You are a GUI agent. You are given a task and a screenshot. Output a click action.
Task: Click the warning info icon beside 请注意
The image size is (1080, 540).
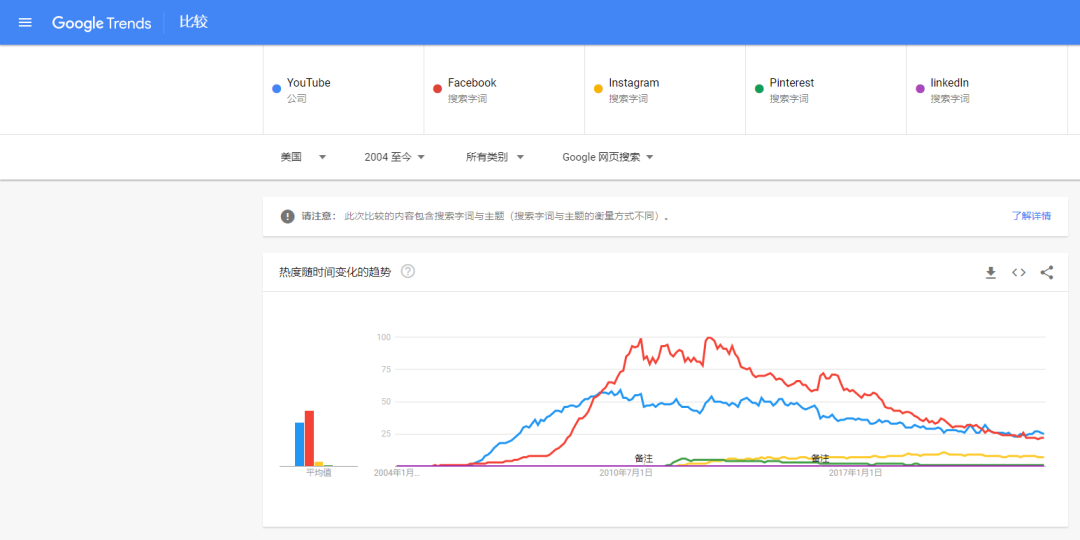(287, 216)
